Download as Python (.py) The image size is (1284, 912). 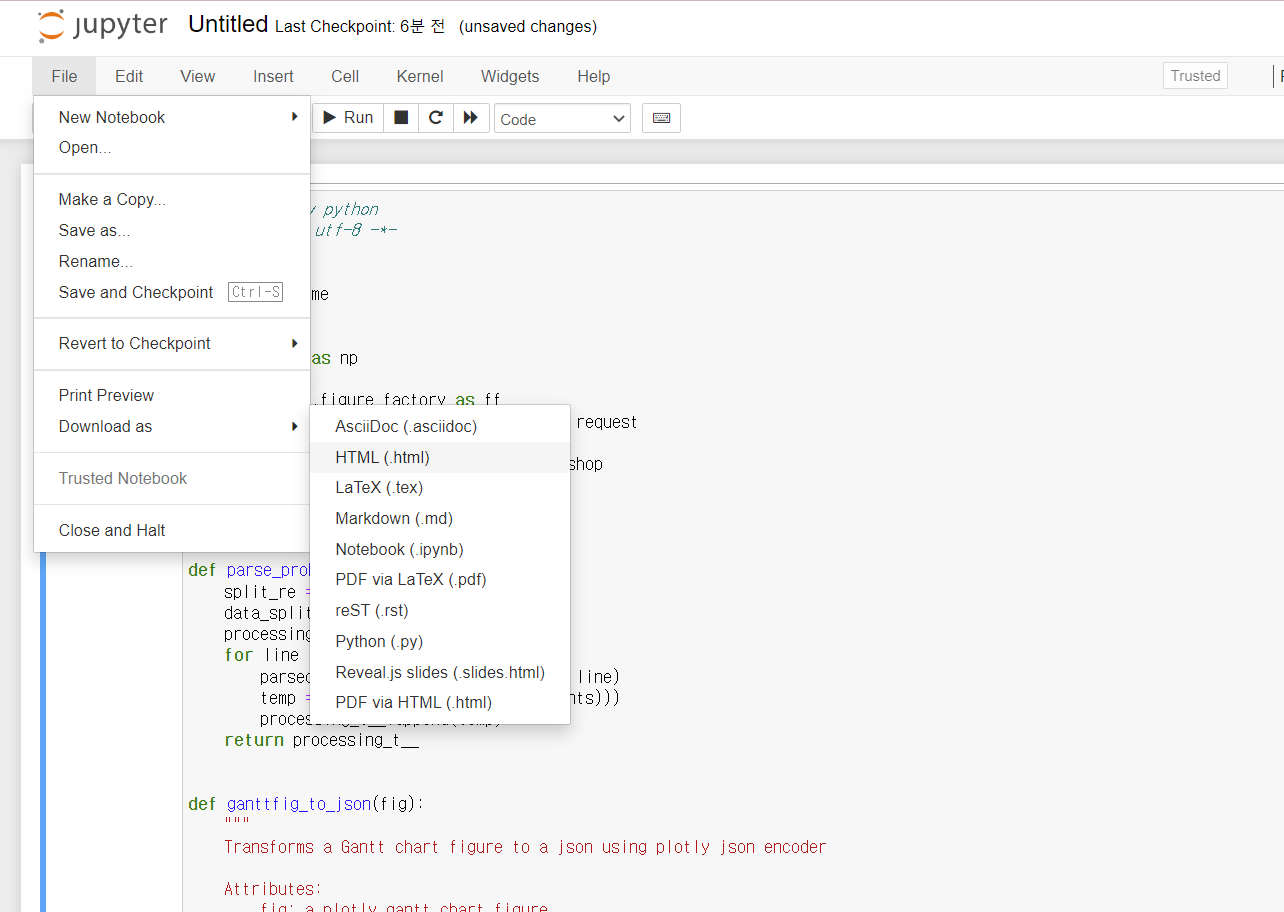pyautogui.click(x=440, y=641)
